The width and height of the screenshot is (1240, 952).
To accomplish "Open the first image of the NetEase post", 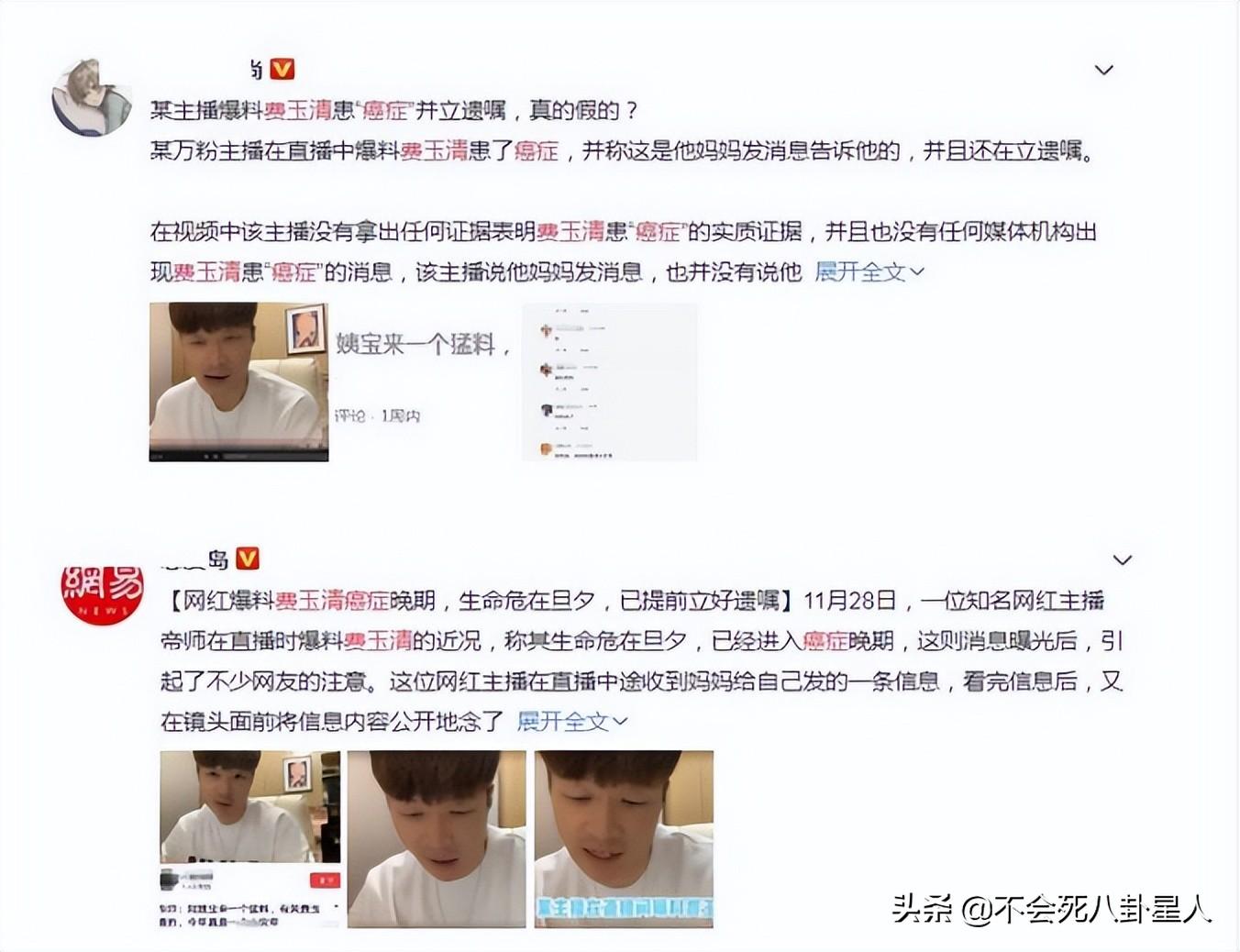I will pyautogui.click(x=249, y=839).
